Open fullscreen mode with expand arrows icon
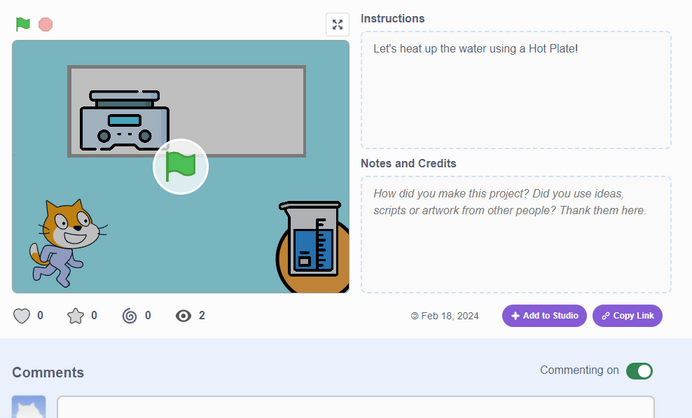 pyautogui.click(x=338, y=25)
